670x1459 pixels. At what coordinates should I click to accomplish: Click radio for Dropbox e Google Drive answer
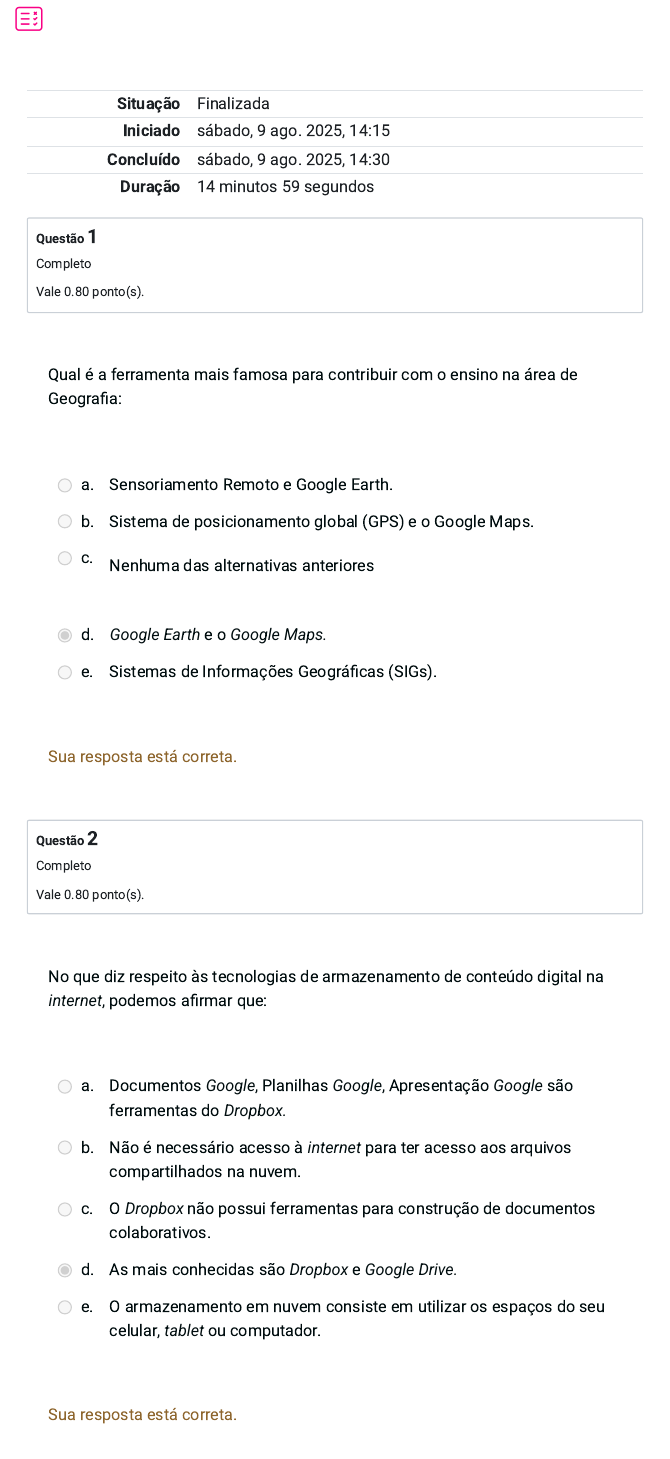[65, 1271]
